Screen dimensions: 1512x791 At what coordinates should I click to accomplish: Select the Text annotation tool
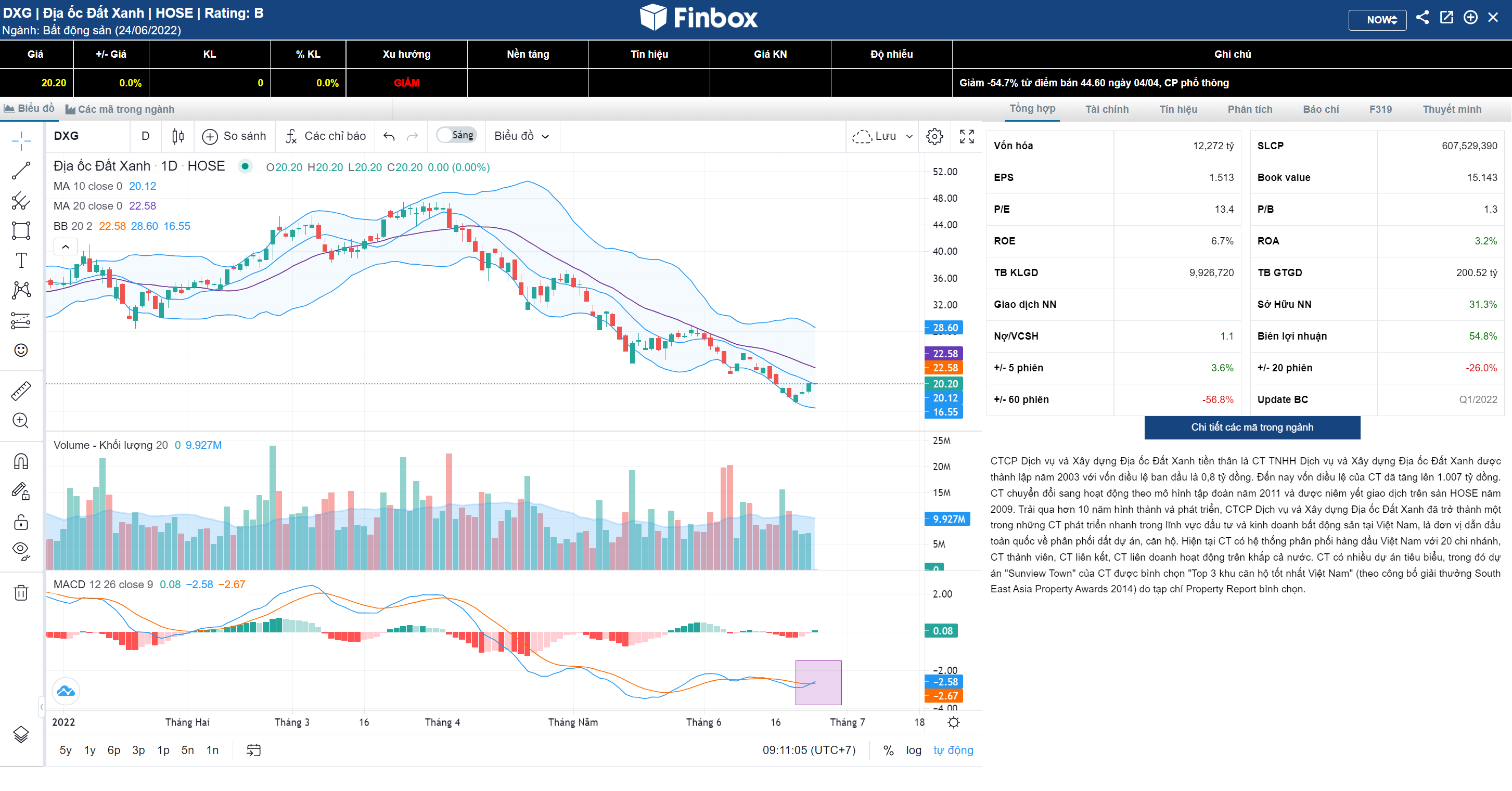(x=21, y=260)
